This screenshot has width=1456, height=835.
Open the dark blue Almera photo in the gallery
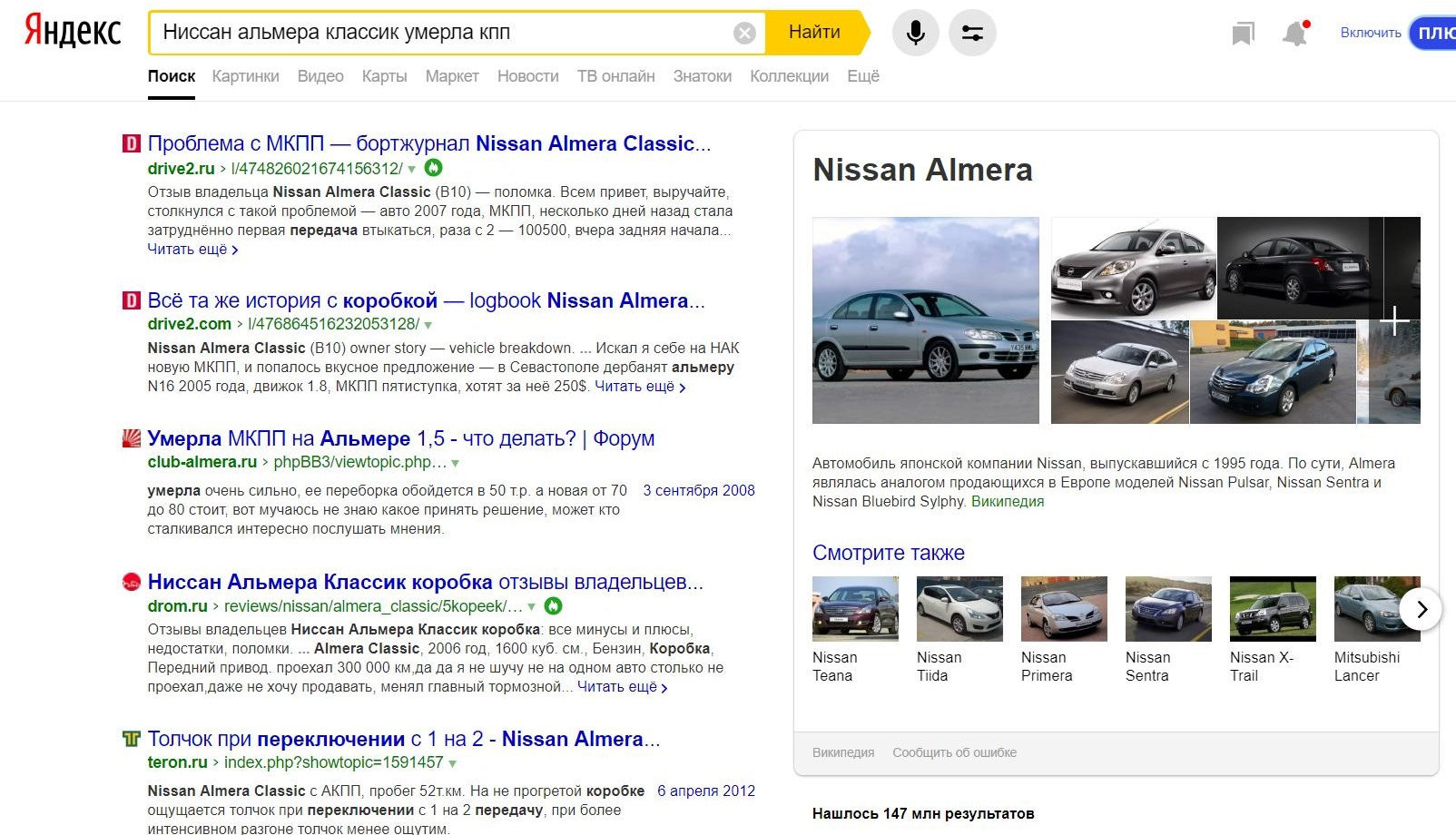[x=1273, y=372]
